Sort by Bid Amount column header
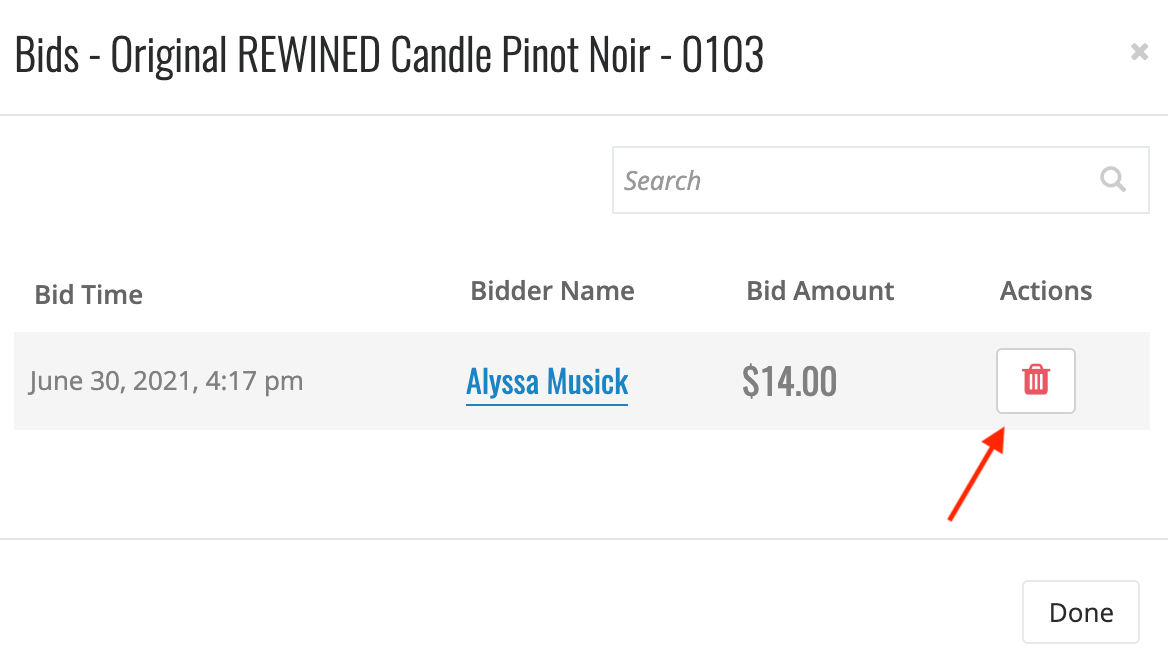The image size is (1168, 658). coord(820,291)
